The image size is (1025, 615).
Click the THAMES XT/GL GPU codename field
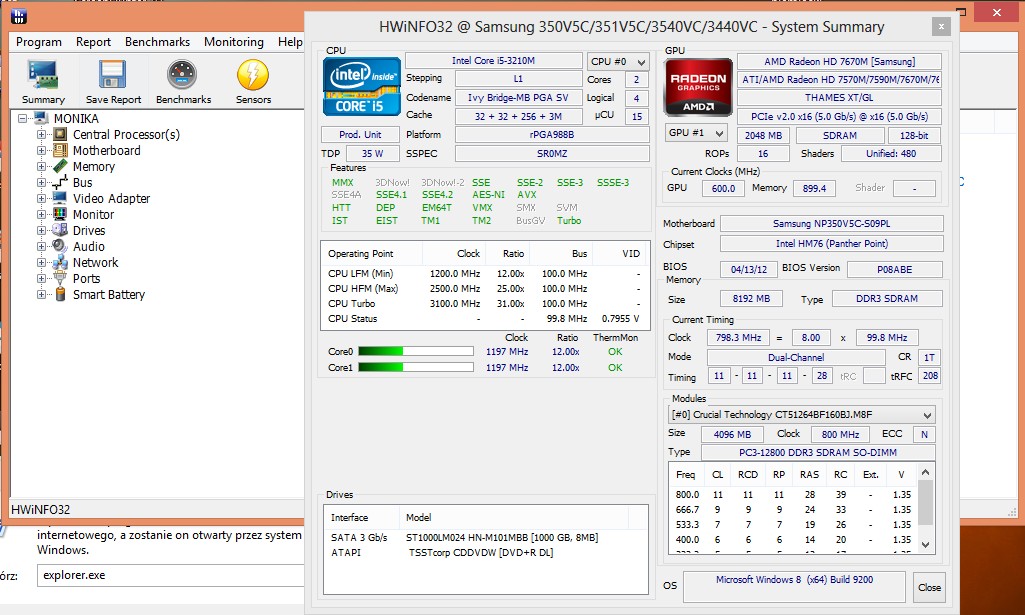839,97
